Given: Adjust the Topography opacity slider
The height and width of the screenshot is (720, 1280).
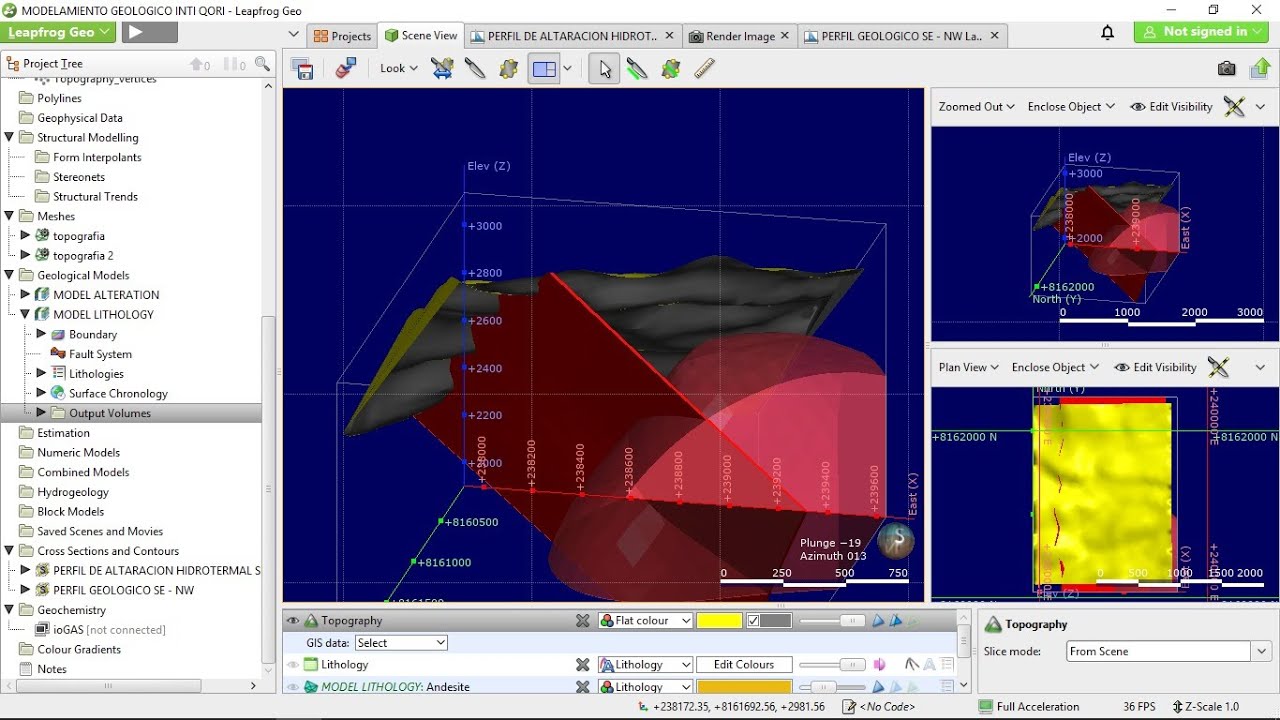Looking at the screenshot, I should [x=832, y=621].
